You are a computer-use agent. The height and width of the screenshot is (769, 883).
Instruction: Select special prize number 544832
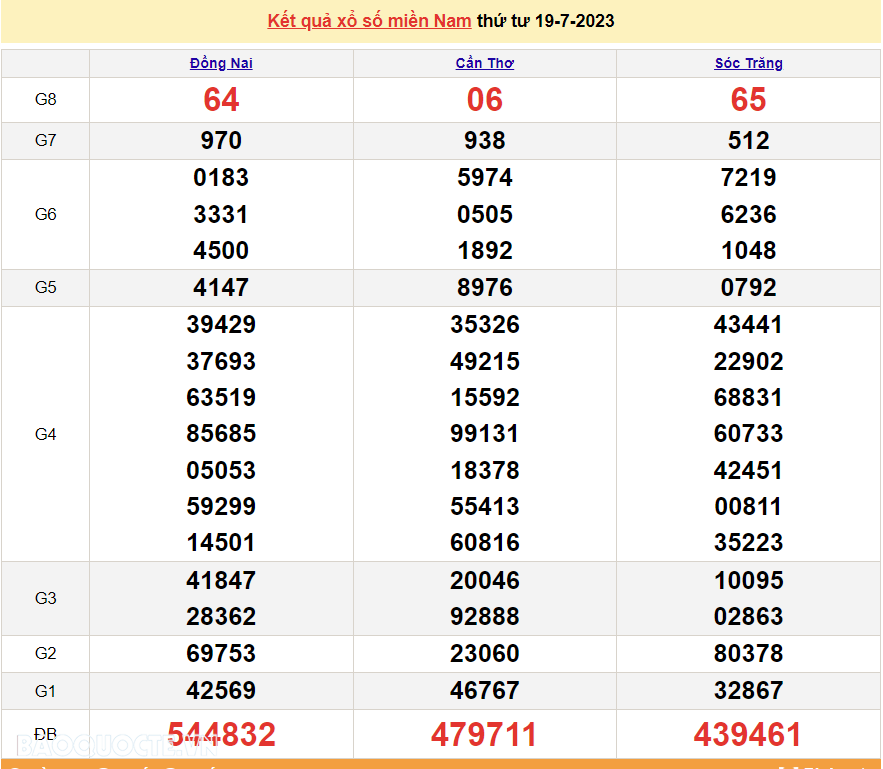coord(221,735)
